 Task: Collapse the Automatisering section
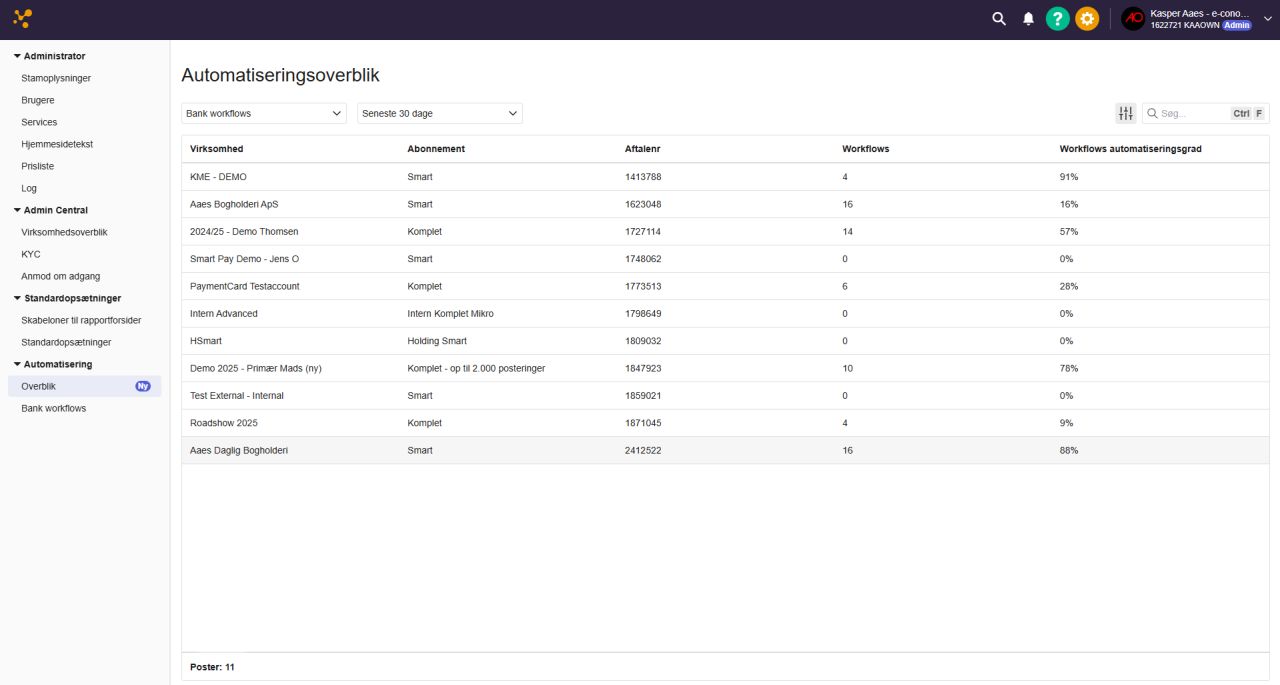[x=53, y=364]
